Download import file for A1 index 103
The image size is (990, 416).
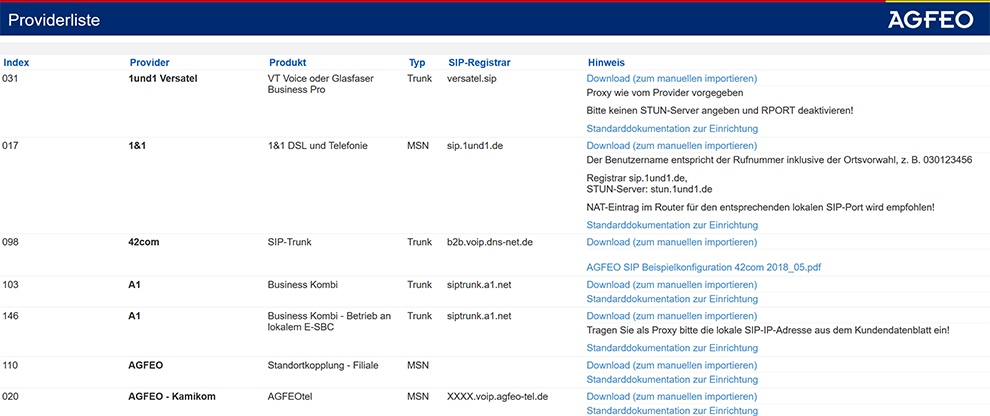pyautogui.click(x=671, y=285)
